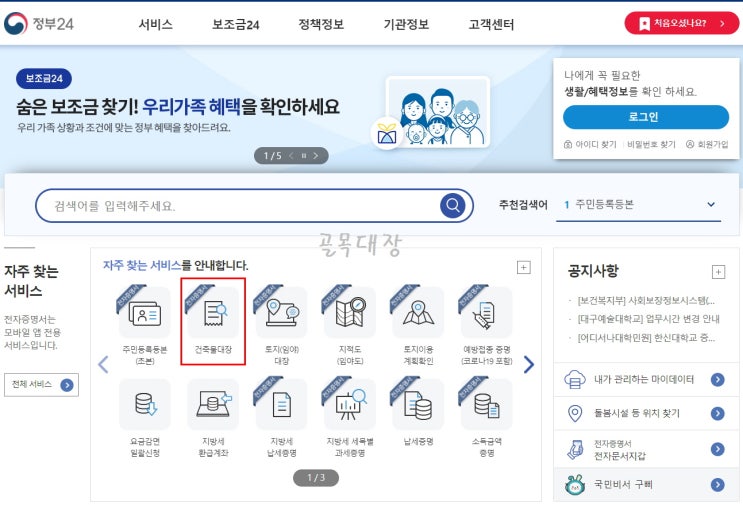Click the 비밀번호 찾기 link
This screenshot has height=505, width=743.
[651, 144]
